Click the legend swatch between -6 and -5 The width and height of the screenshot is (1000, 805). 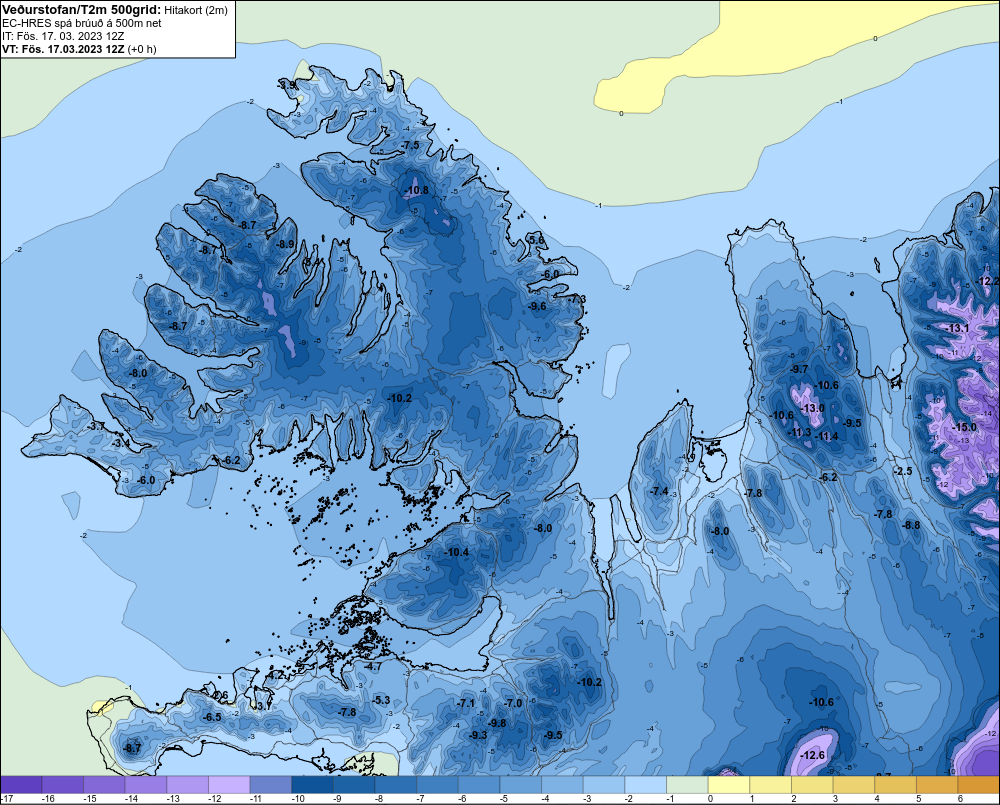click(480, 785)
